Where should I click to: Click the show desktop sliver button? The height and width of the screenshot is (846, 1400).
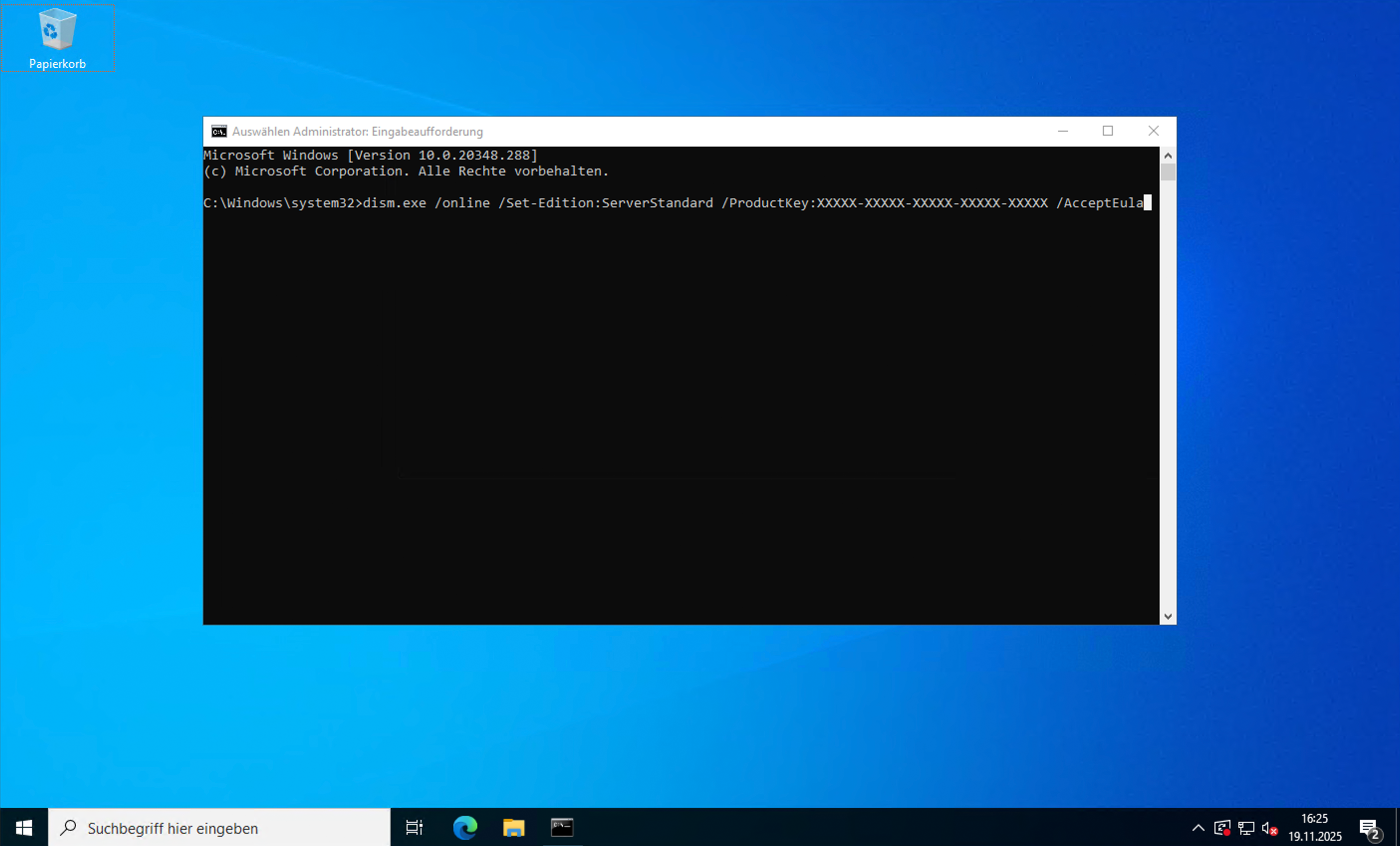pyautogui.click(x=1397, y=828)
